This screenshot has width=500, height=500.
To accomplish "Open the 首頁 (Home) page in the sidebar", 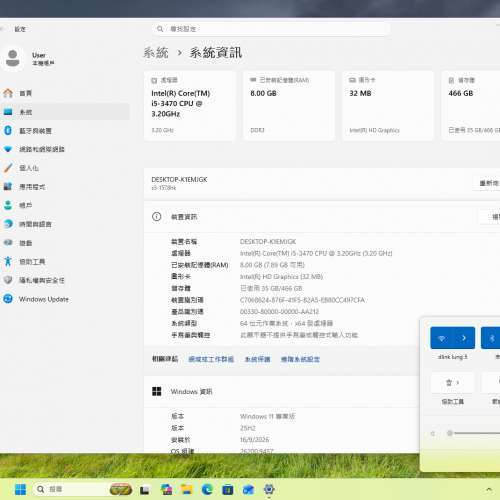I will coord(65,93).
